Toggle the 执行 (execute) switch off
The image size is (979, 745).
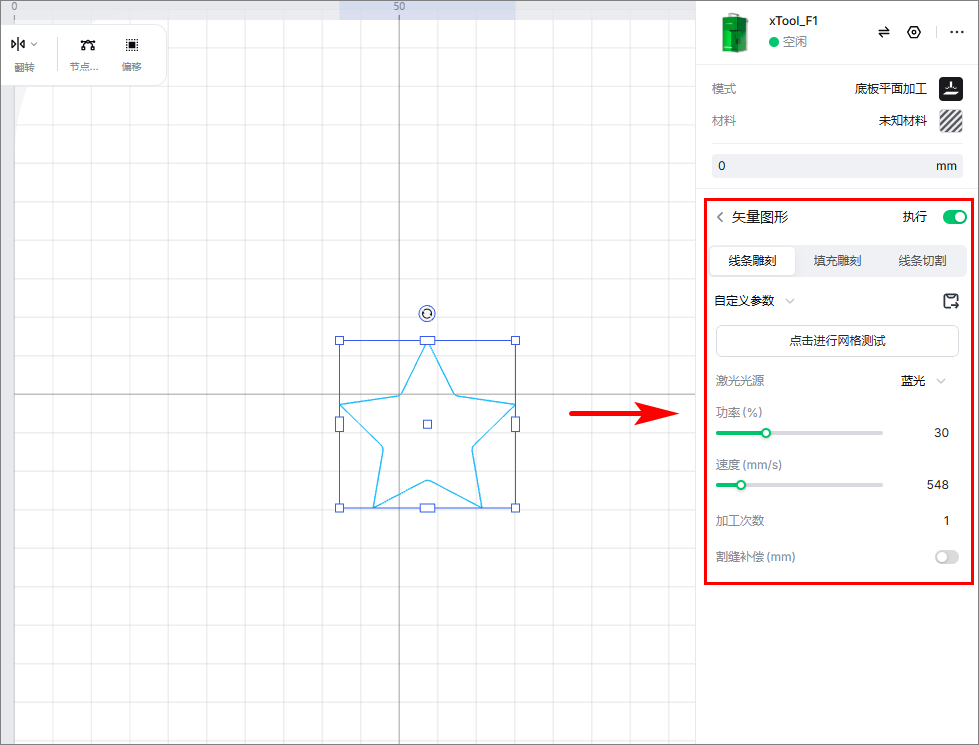(954, 217)
